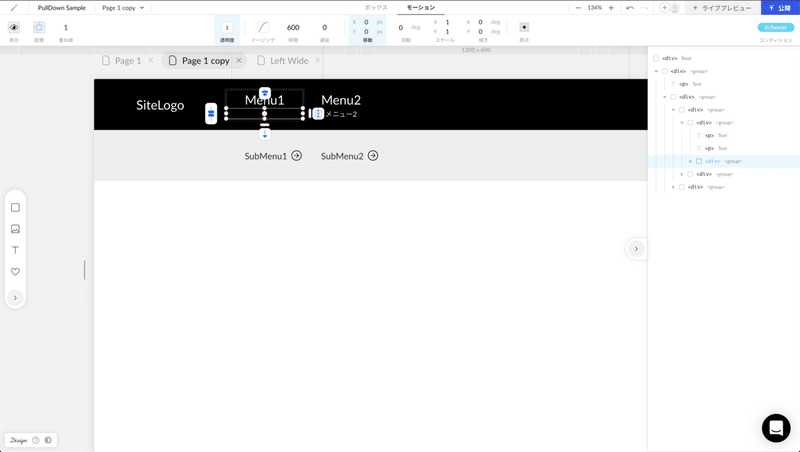
Task: Select the text tool in left toolbar
Action: pos(15,250)
